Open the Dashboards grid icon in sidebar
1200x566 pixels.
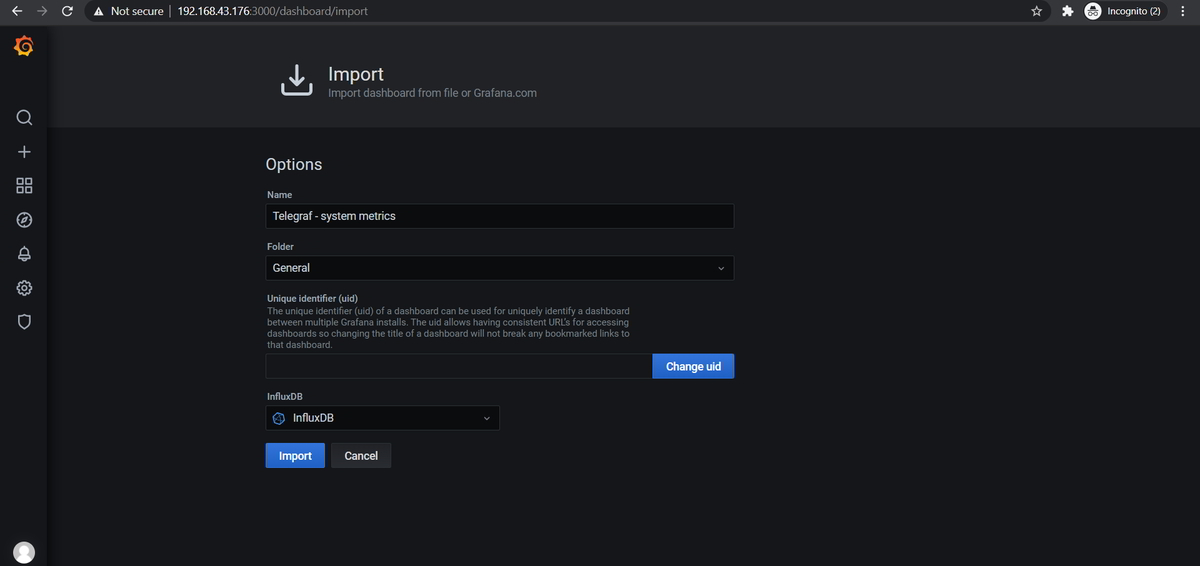[x=24, y=185]
